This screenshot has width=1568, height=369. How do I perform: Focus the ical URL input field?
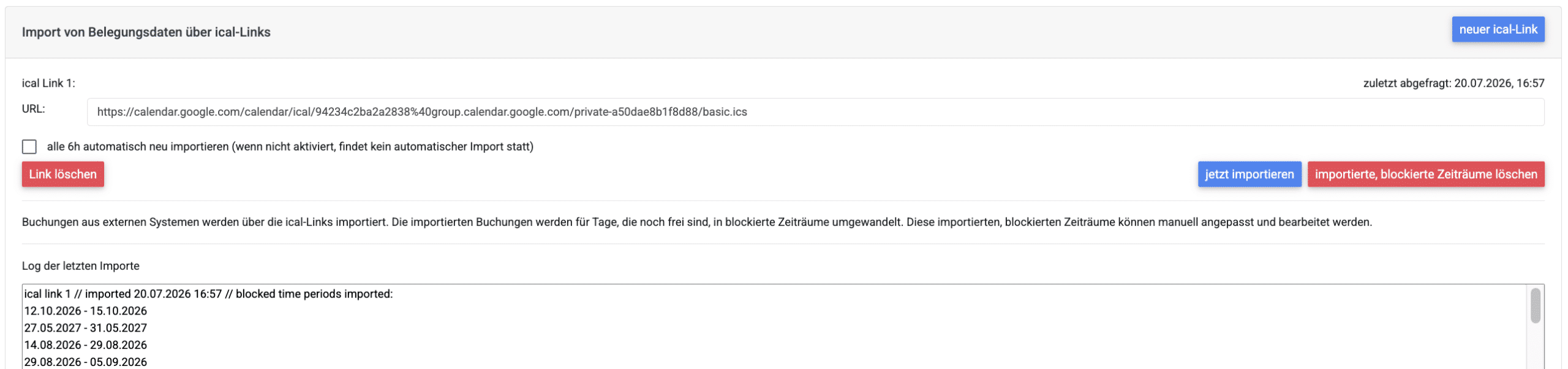pos(815,112)
